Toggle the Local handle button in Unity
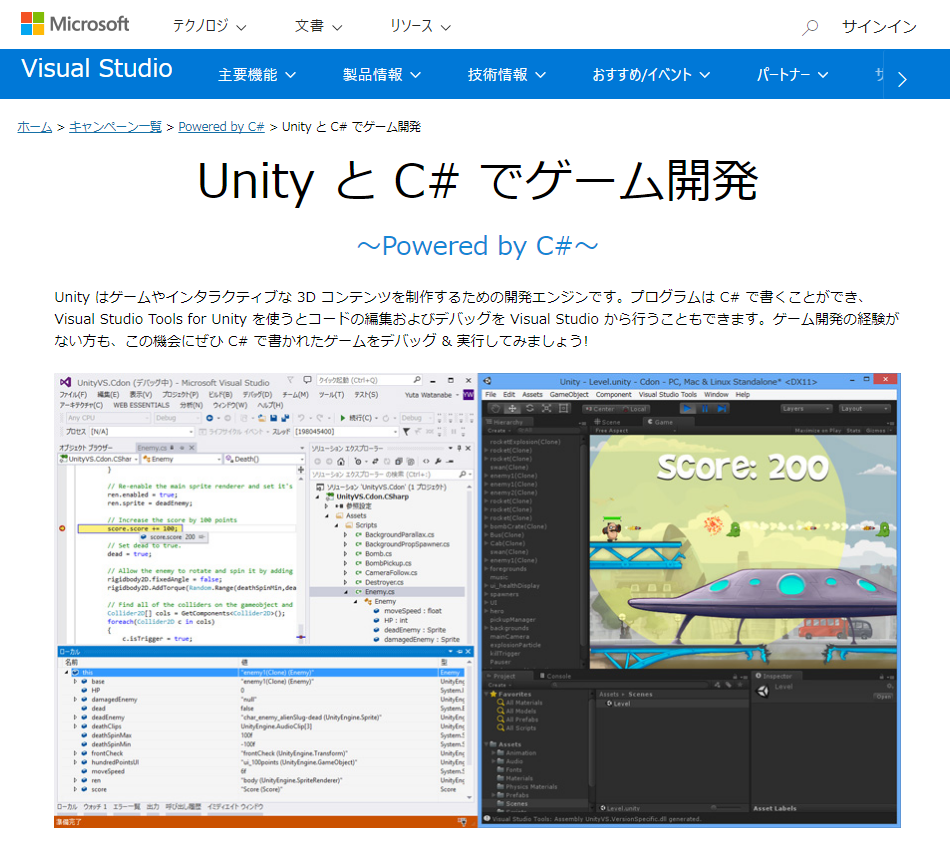The width and height of the screenshot is (950, 843). coord(634,408)
